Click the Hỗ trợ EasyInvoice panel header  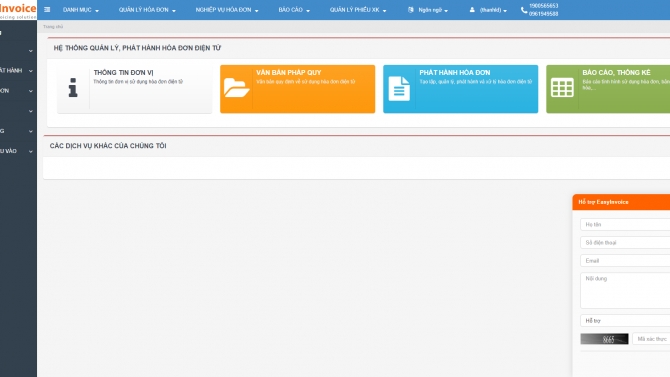tap(621, 202)
